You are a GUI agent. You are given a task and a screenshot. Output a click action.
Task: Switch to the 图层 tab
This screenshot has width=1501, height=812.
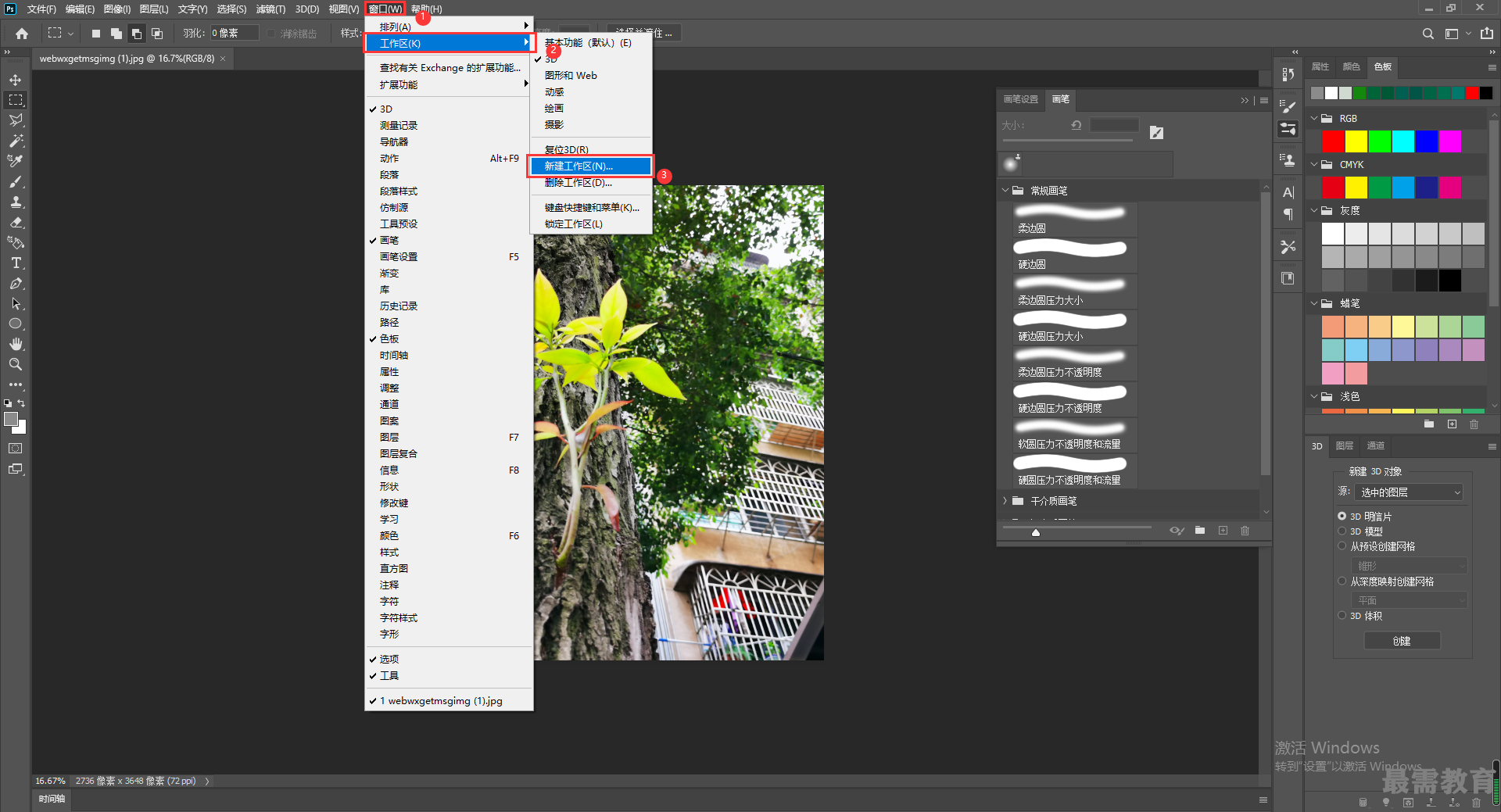(1345, 446)
